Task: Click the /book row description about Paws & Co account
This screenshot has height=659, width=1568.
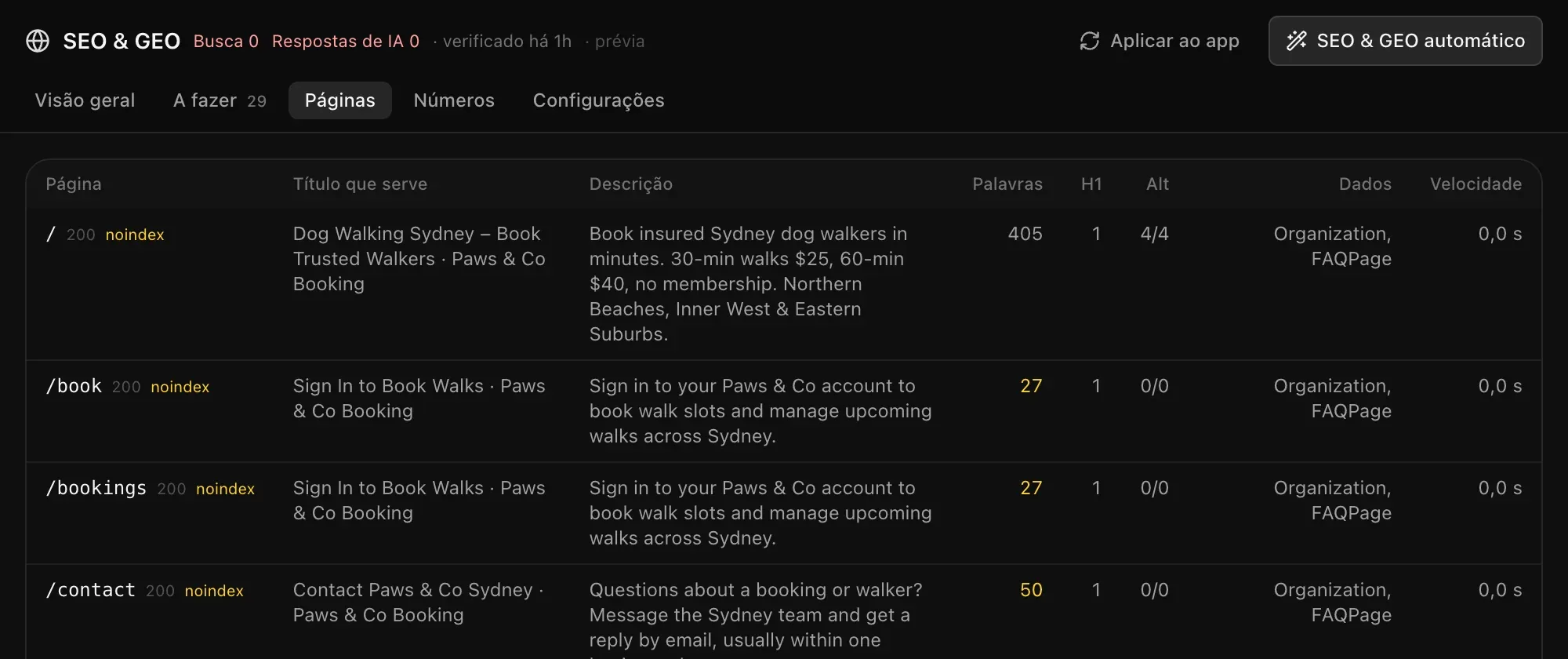Action: click(760, 411)
